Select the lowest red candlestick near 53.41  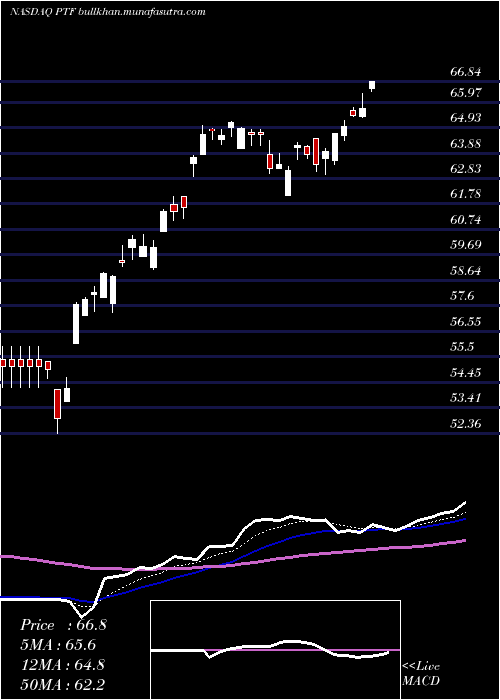click(58, 405)
